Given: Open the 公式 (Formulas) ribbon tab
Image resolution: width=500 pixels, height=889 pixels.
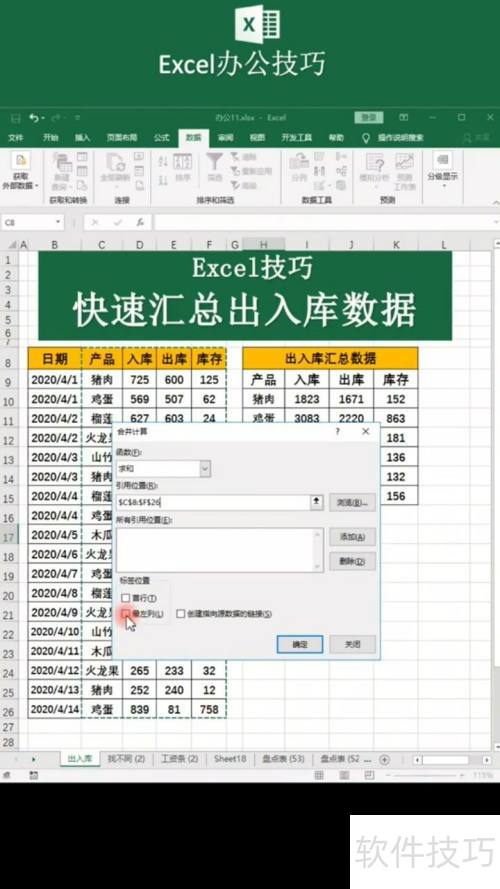Looking at the screenshot, I should 162,138.
